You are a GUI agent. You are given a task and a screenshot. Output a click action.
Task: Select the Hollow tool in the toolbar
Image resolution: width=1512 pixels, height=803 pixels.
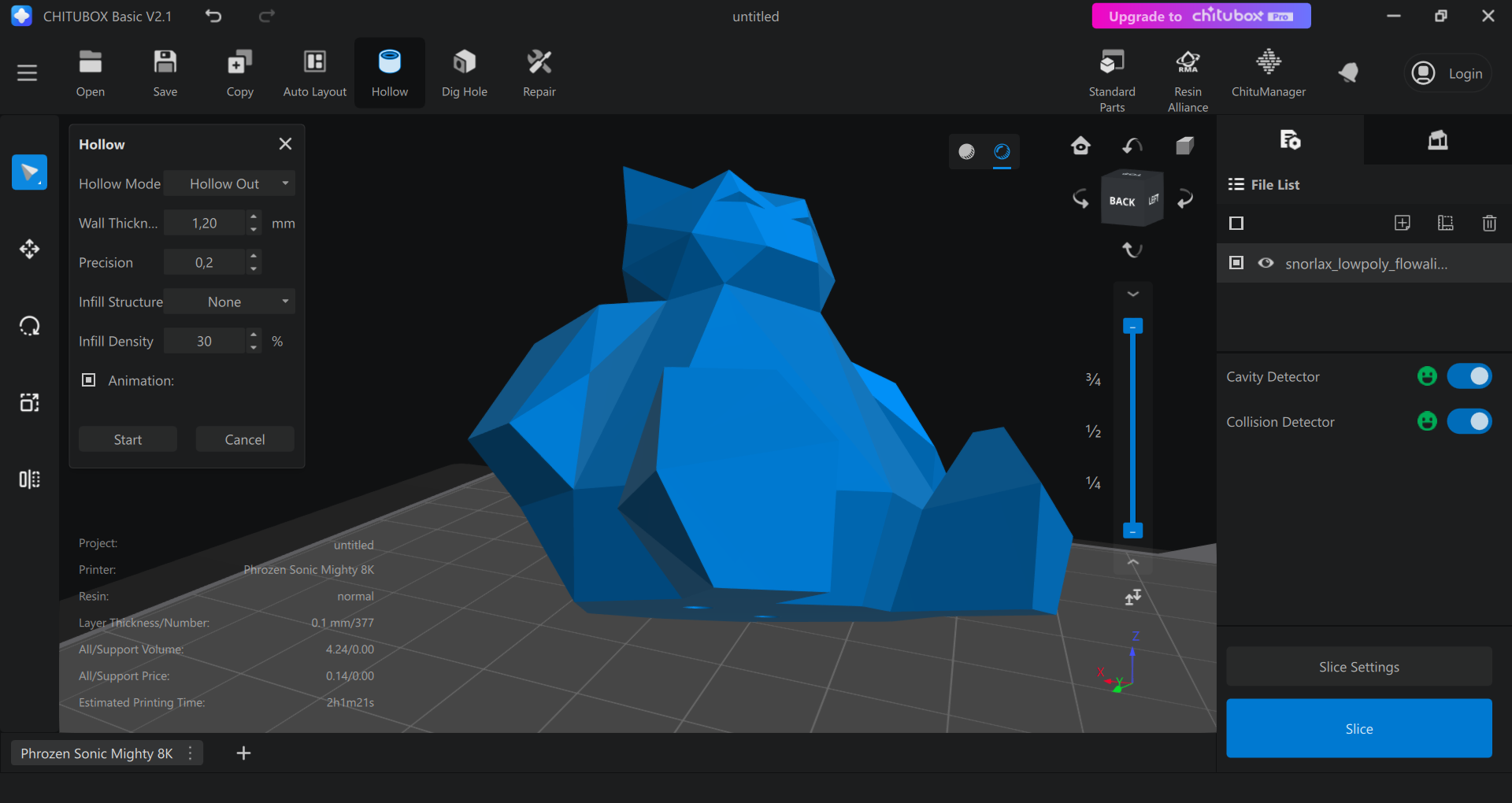click(390, 73)
